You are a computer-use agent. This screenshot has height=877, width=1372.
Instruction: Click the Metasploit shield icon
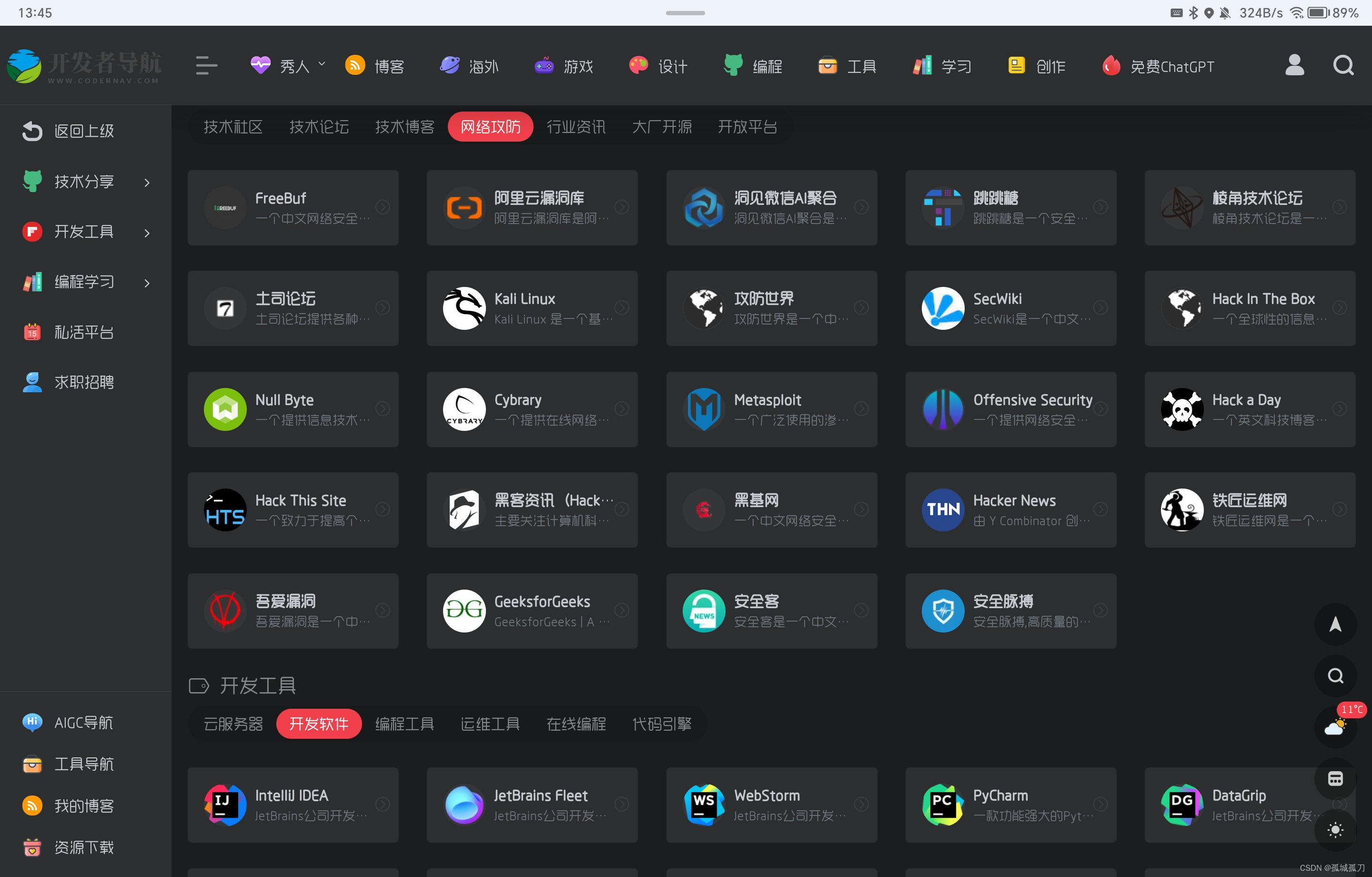pos(704,409)
